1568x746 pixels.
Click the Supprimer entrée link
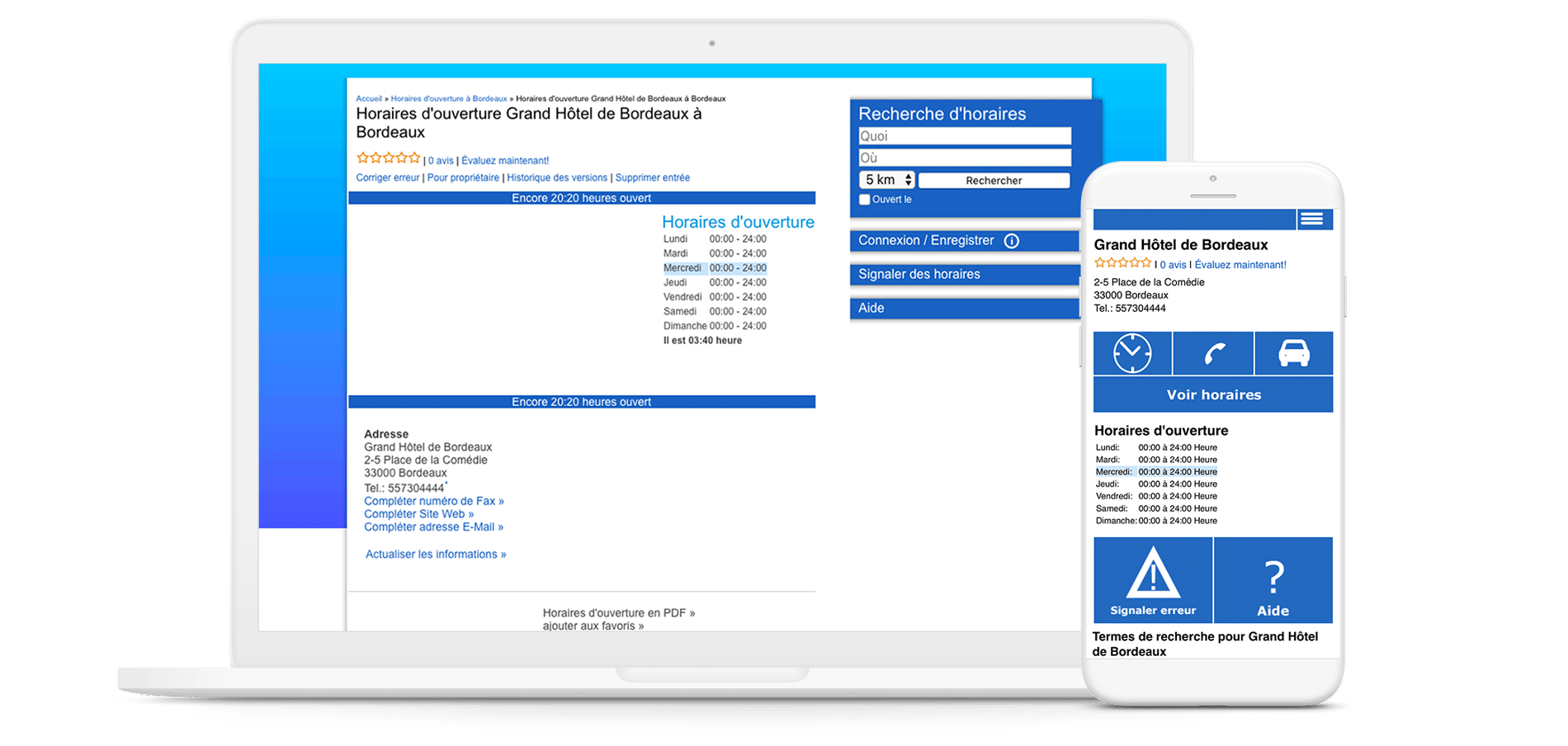point(653,177)
